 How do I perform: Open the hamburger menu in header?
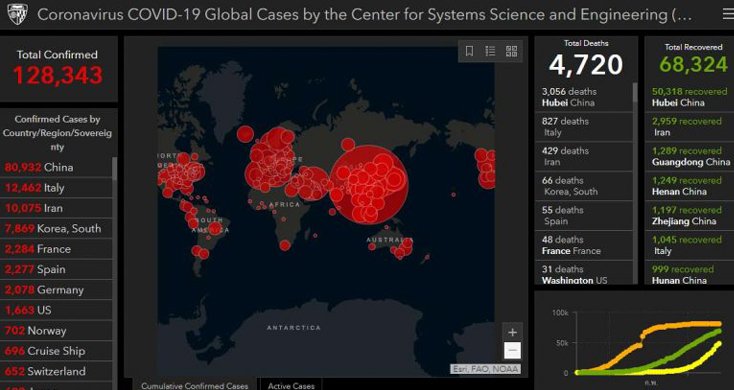click(x=727, y=15)
